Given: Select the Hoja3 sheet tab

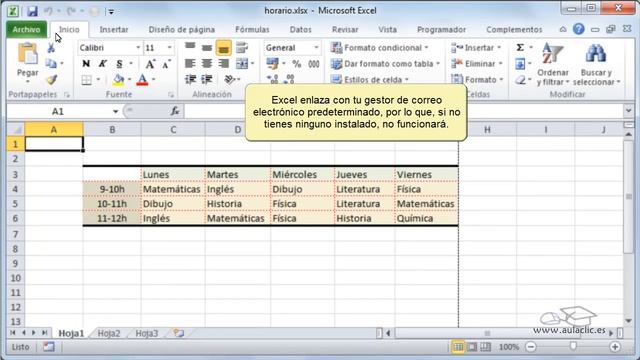Looking at the screenshot, I should (x=147, y=333).
